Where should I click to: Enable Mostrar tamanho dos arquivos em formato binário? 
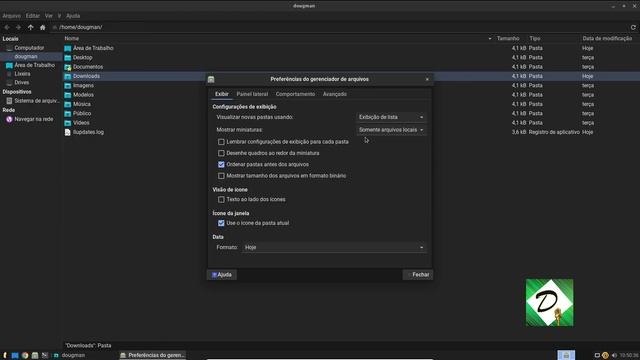point(221,176)
